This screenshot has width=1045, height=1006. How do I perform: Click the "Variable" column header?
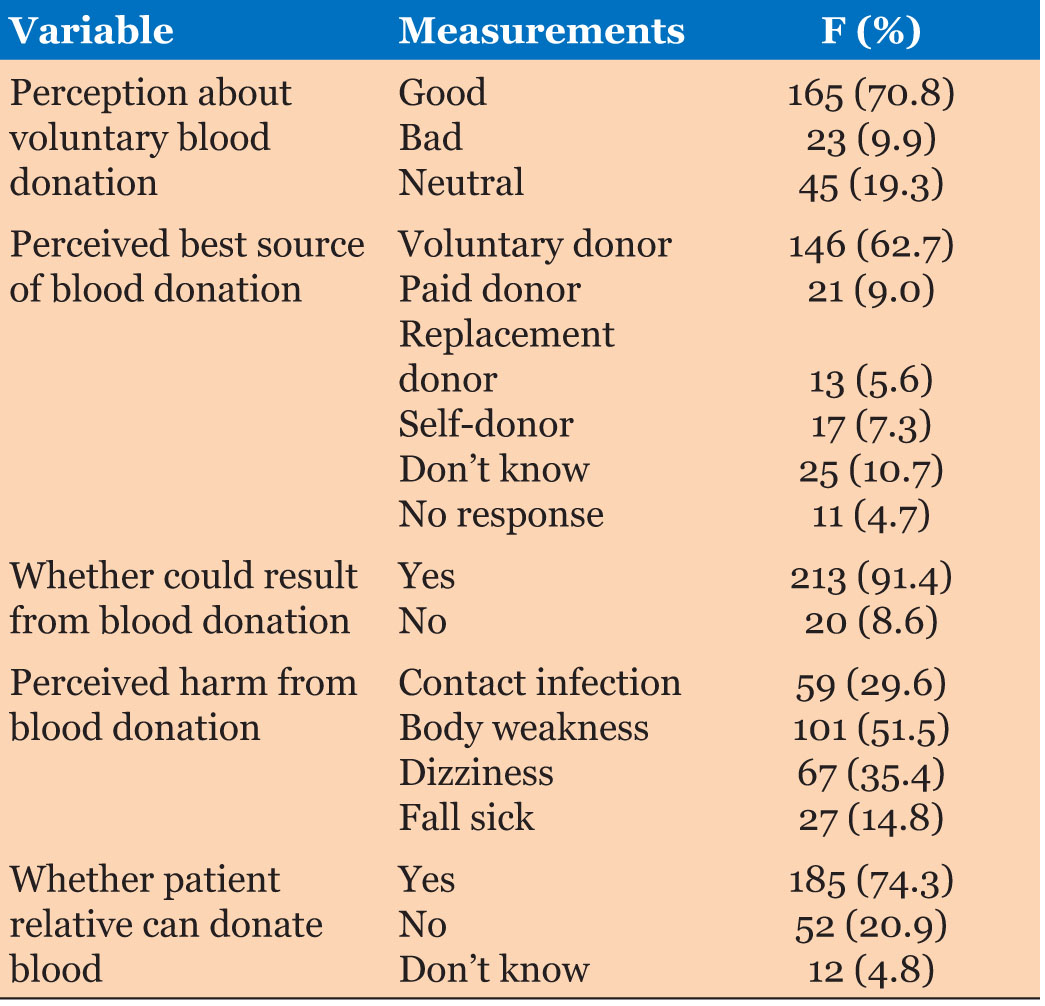point(92,31)
